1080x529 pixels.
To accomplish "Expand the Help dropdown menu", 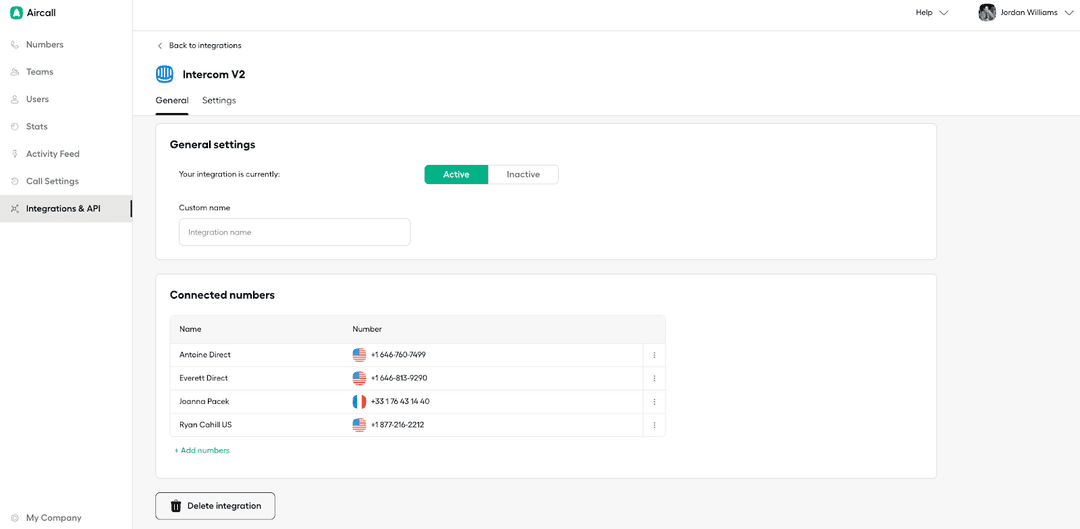I will click(x=931, y=13).
